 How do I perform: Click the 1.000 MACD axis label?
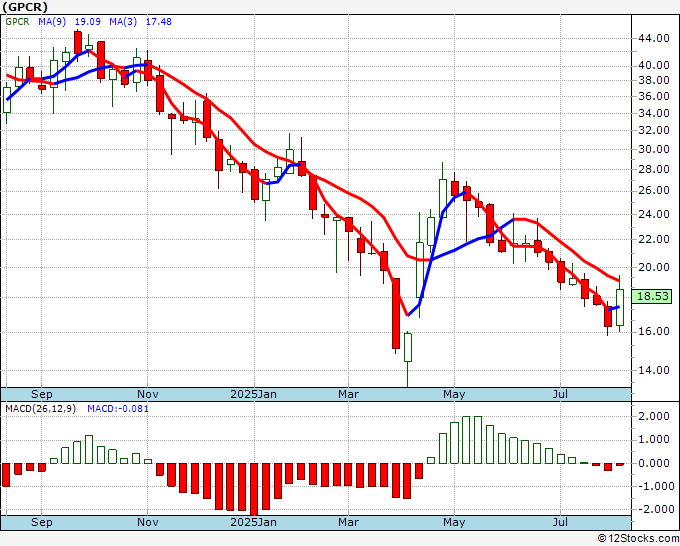(x=654, y=440)
